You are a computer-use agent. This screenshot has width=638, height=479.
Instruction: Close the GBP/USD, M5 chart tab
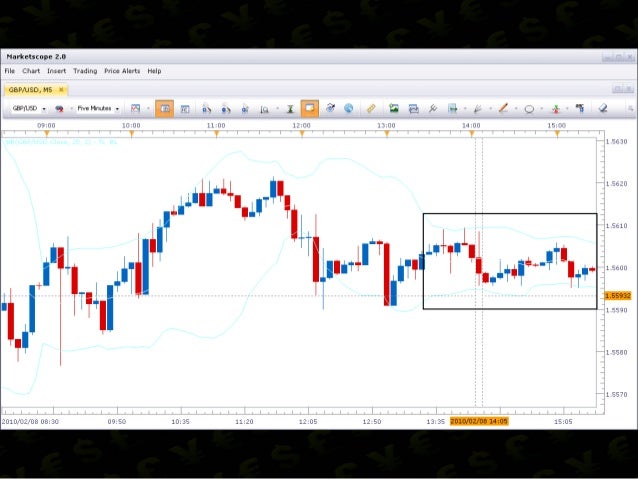pyautogui.click(x=61, y=90)
